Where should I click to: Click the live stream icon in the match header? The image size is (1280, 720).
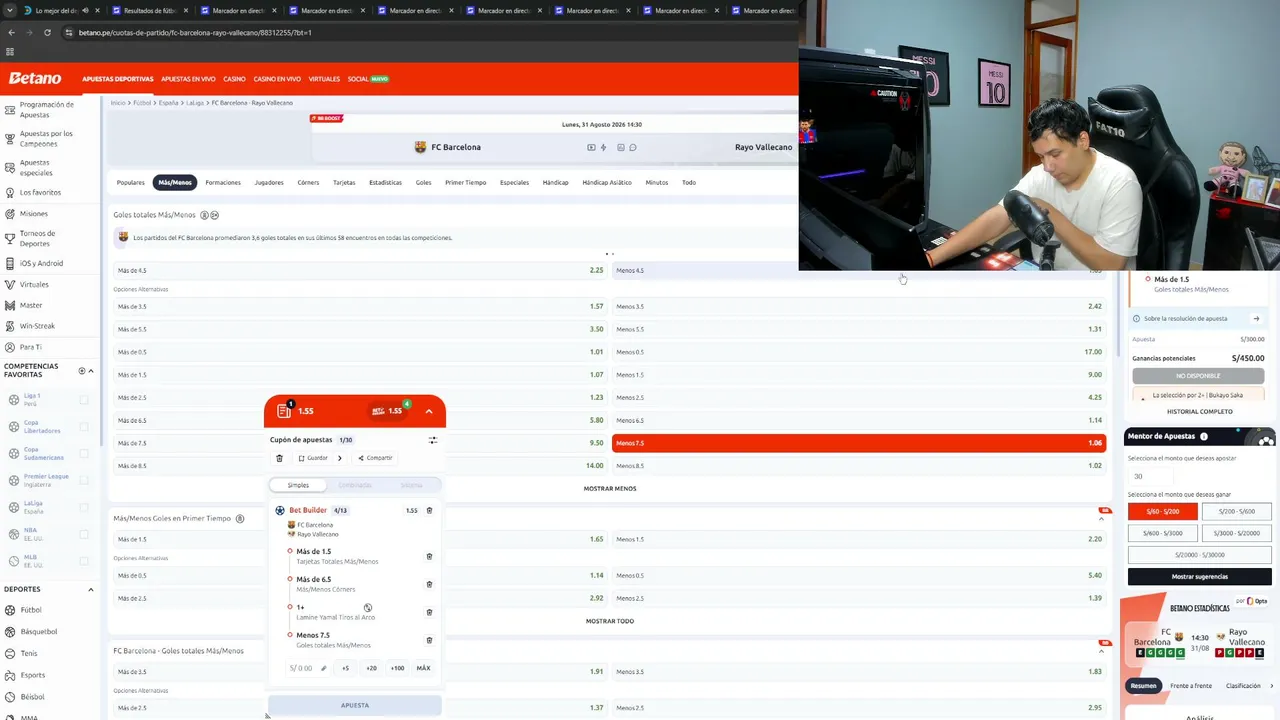point(591,147)
